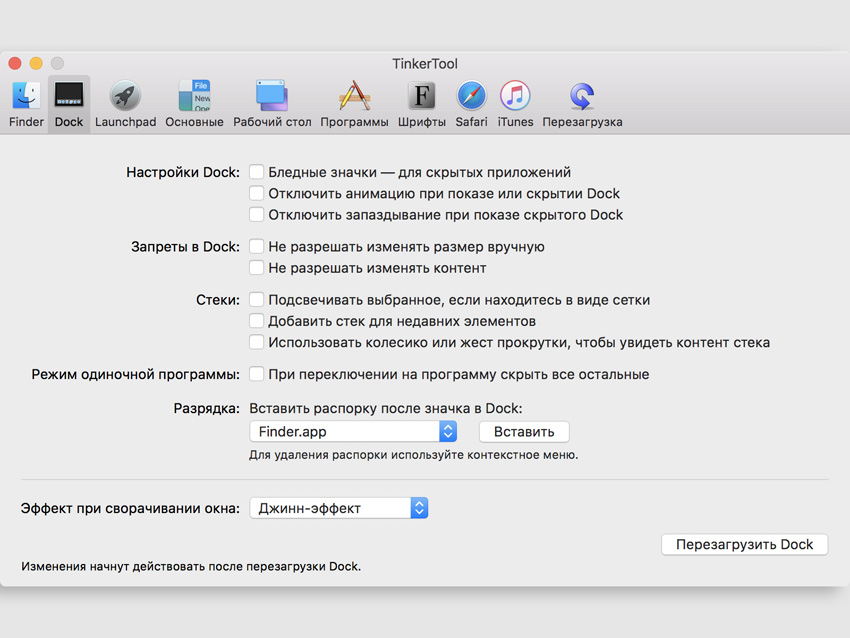Viewport: 850px width, 638px height.
Task: Open the Основные settings icon
Action: coord(194,97)
